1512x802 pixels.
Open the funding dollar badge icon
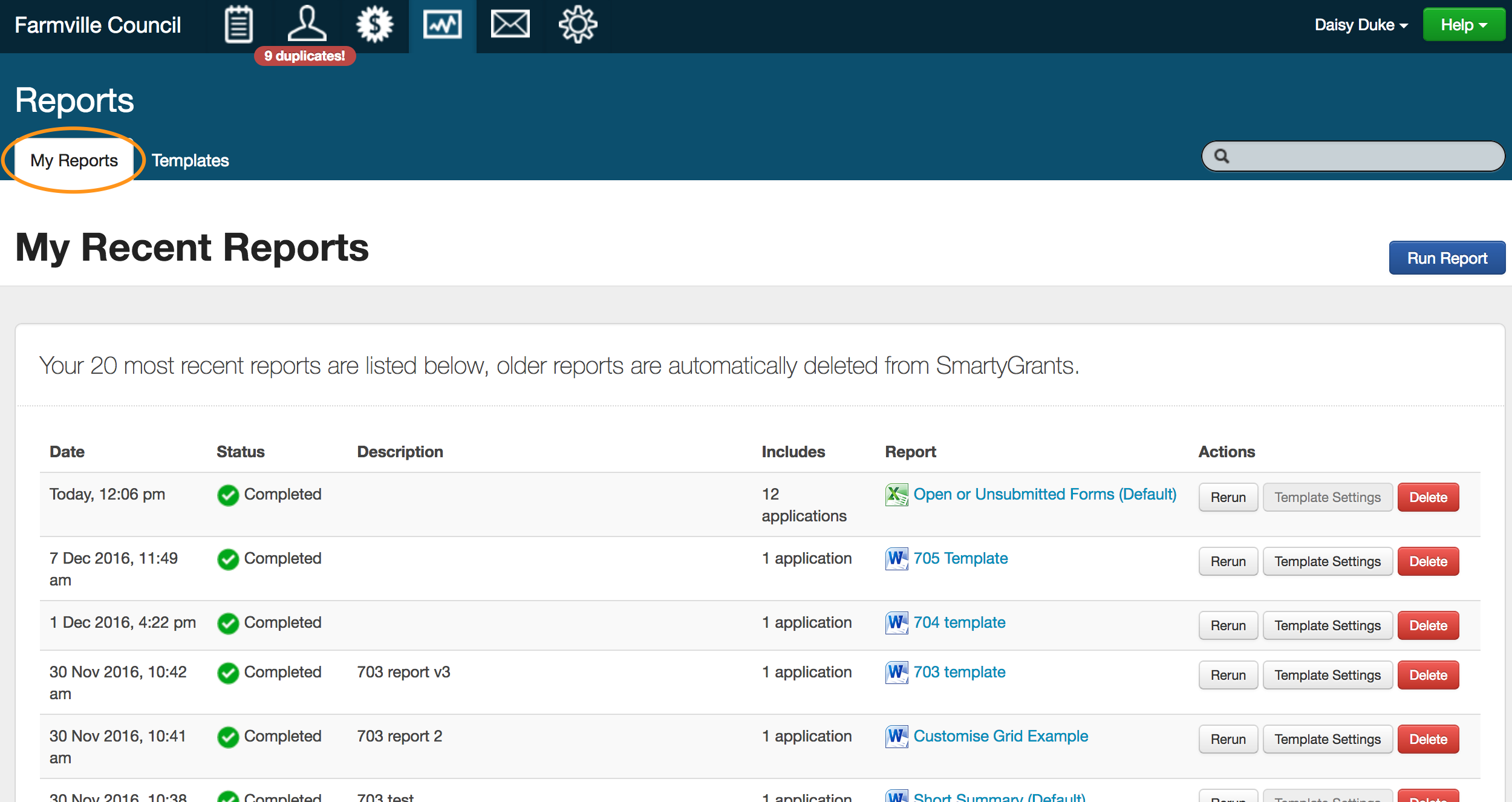coord(374,25)
